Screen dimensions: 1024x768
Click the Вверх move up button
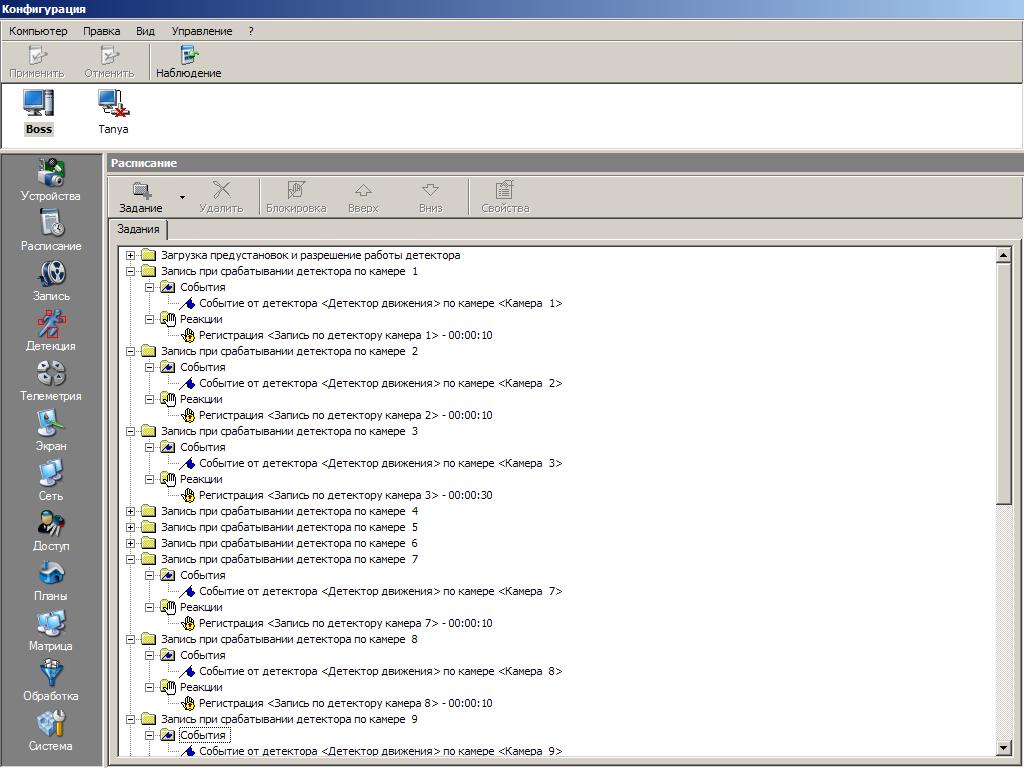(363, 197)
